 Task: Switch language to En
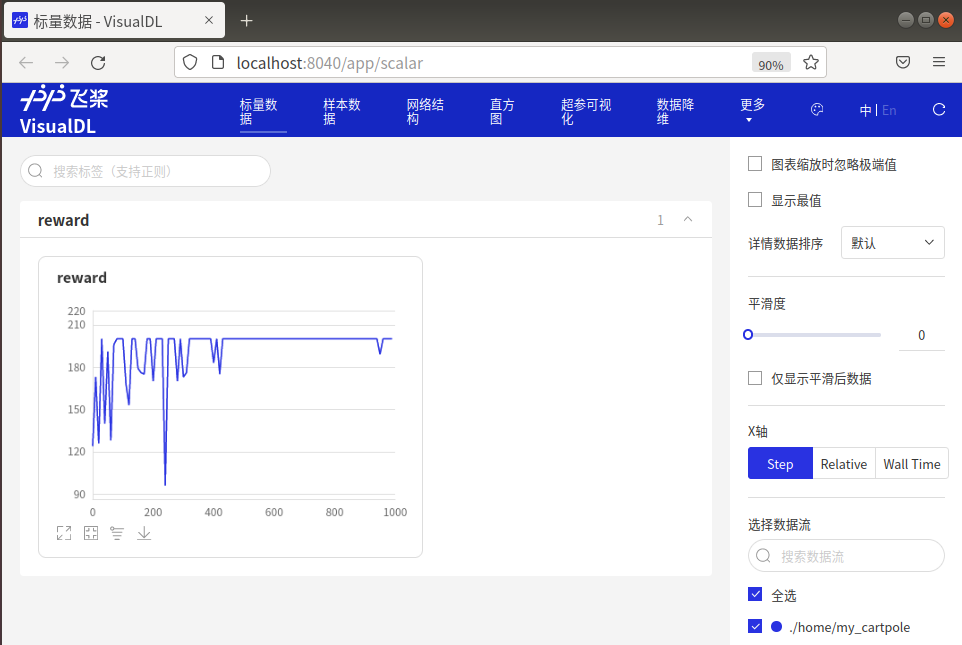(x=889, y=110)
